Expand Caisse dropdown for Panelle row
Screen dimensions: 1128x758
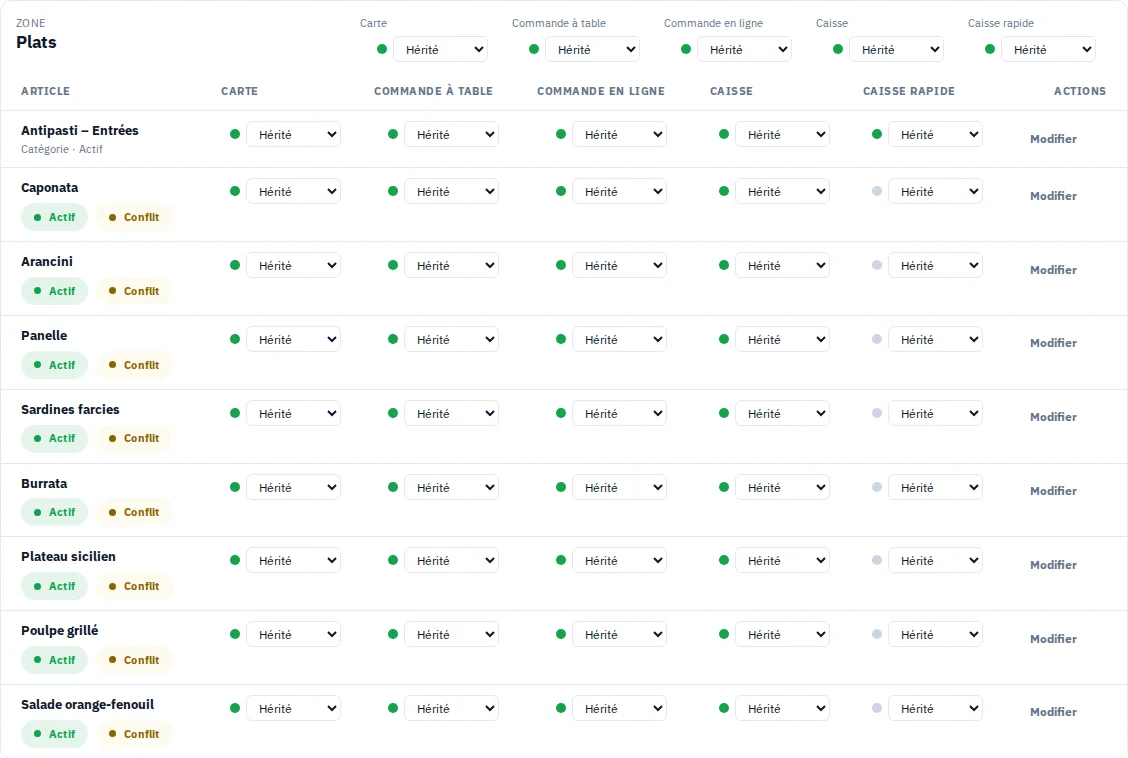pyautogui.click(x=782, y=339)
